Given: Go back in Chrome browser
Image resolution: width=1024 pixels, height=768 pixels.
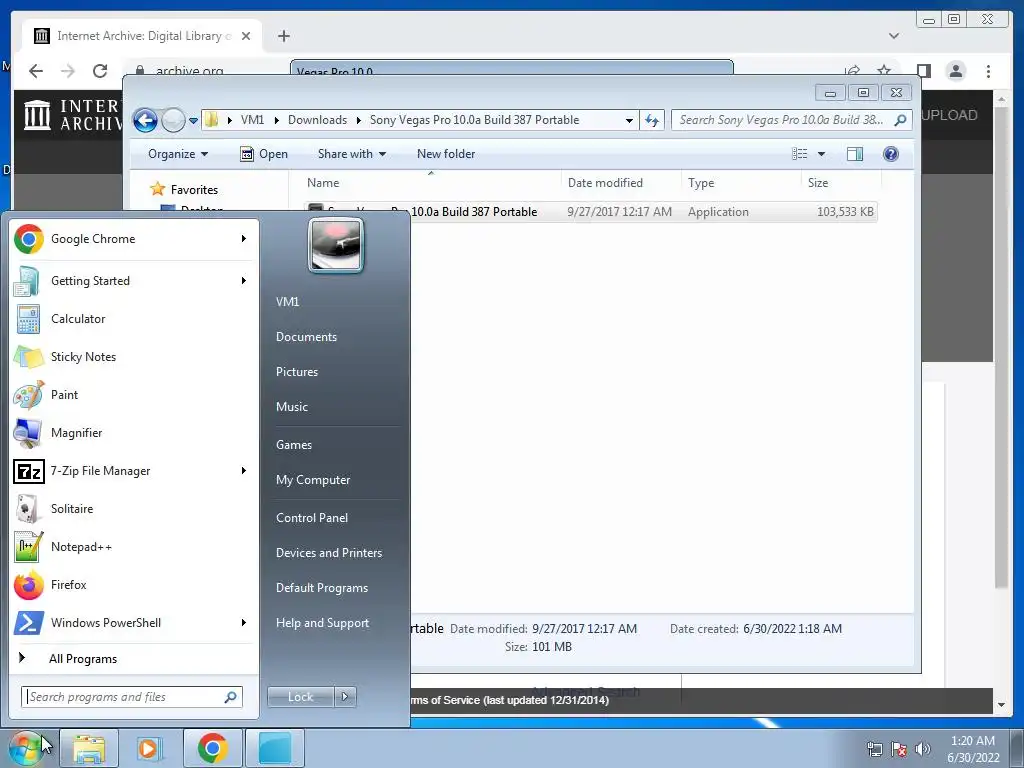Looking at the screenshot, I should 36,71.
